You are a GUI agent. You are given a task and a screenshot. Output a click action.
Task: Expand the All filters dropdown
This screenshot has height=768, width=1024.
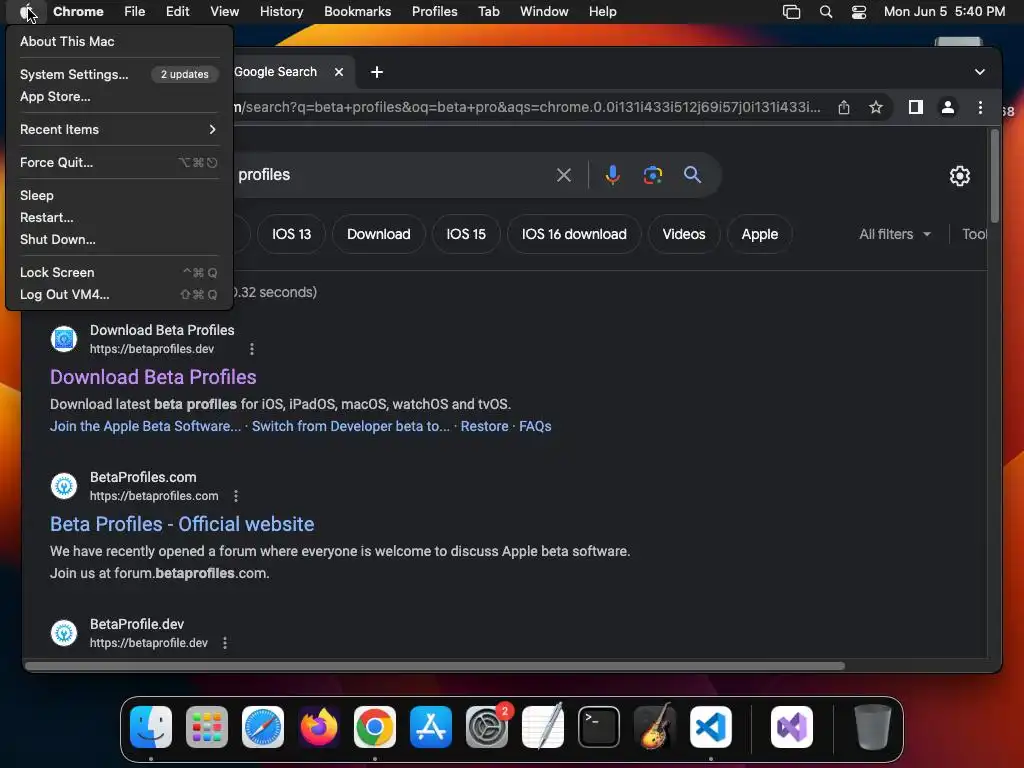coord(895,234)
